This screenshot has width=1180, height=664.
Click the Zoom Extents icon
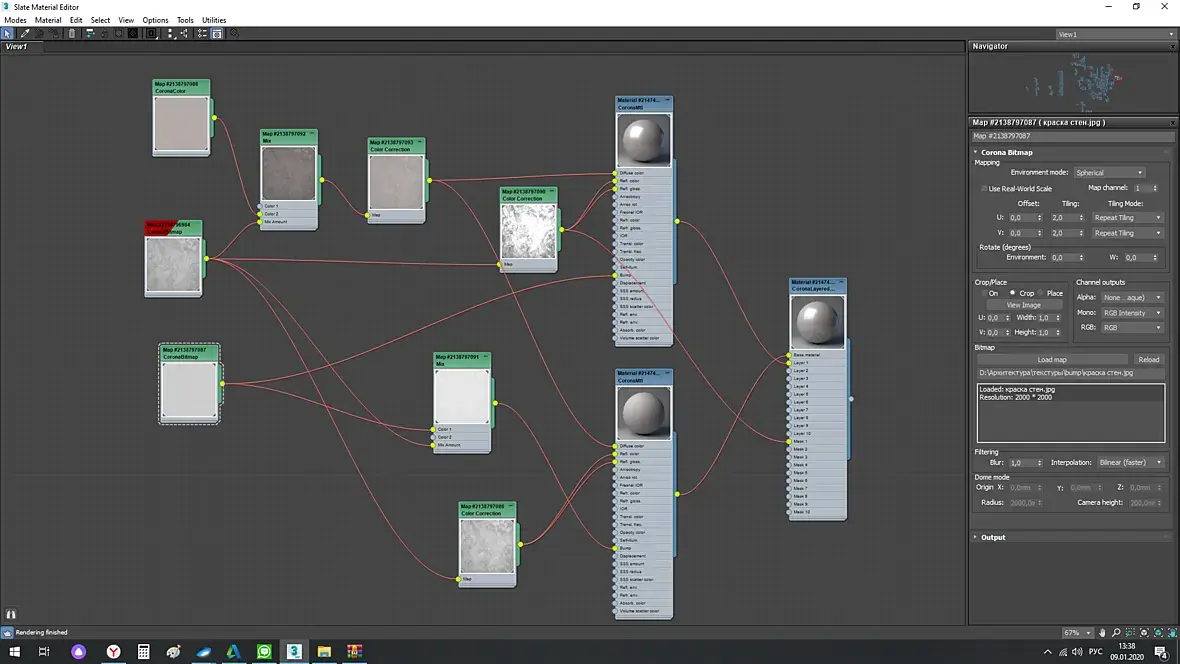1145,632
